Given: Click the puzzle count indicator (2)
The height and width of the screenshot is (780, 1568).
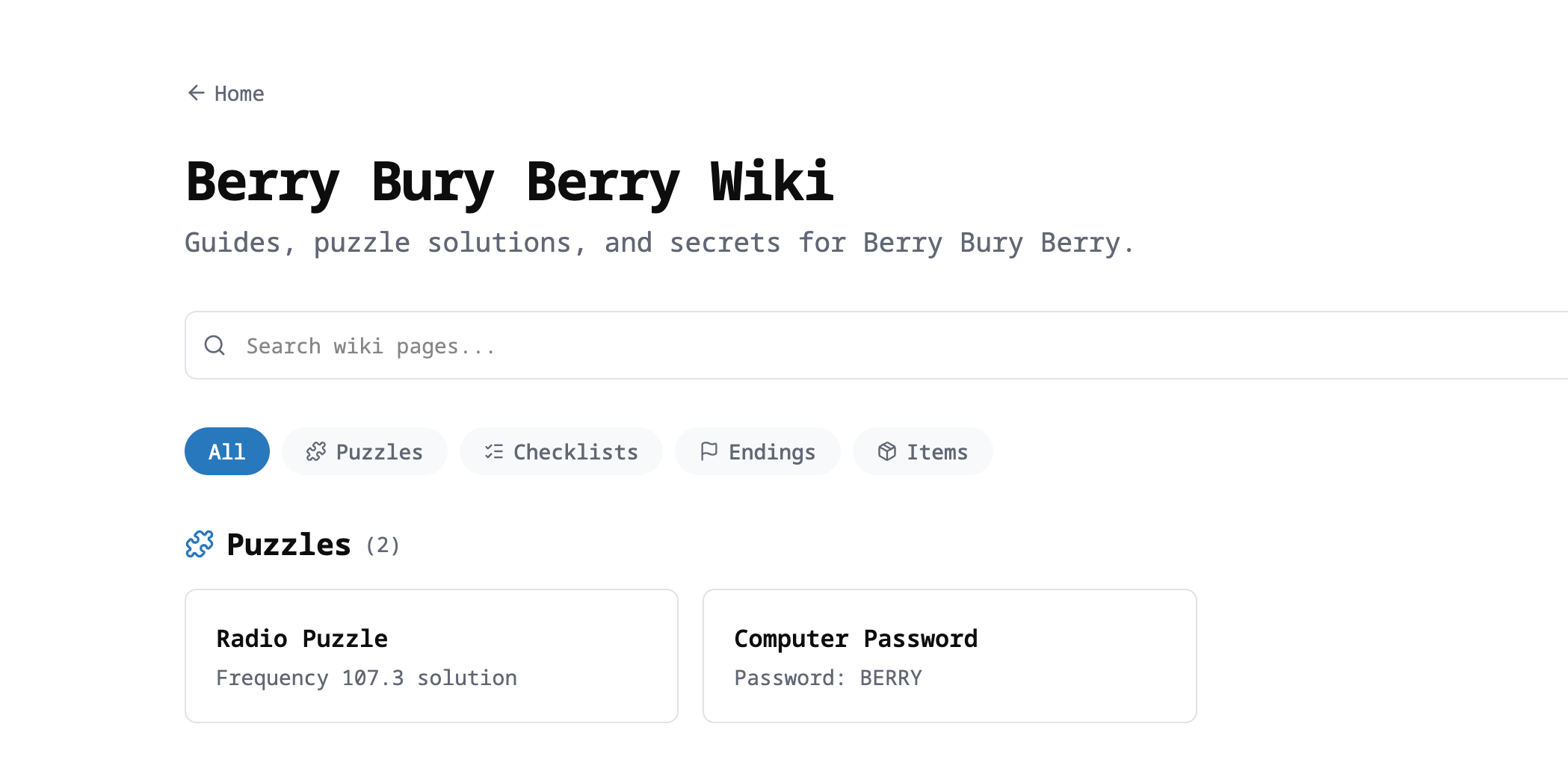Looking at the screenshot, I should point(383,545).
